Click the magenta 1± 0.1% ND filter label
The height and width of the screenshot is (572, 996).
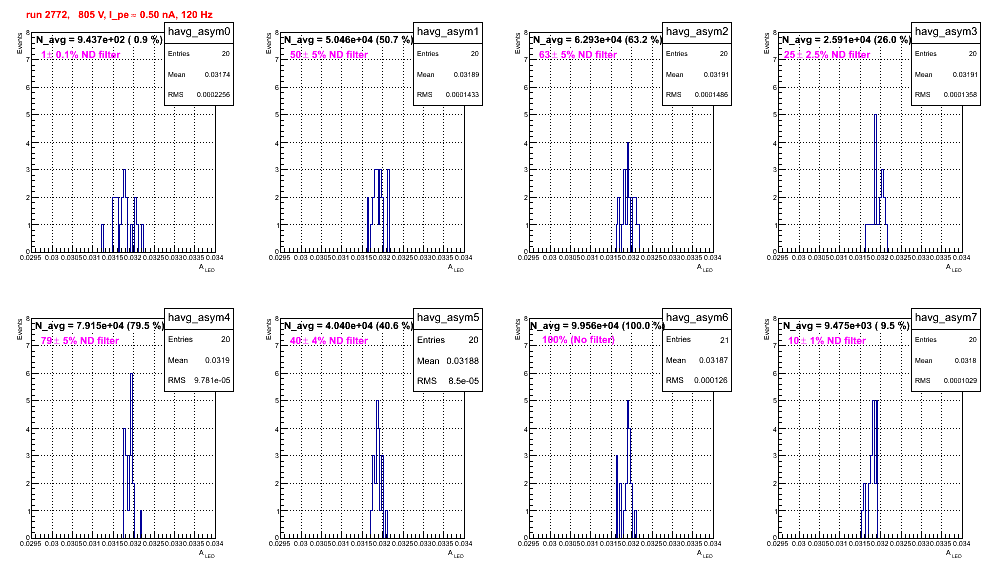80,55
